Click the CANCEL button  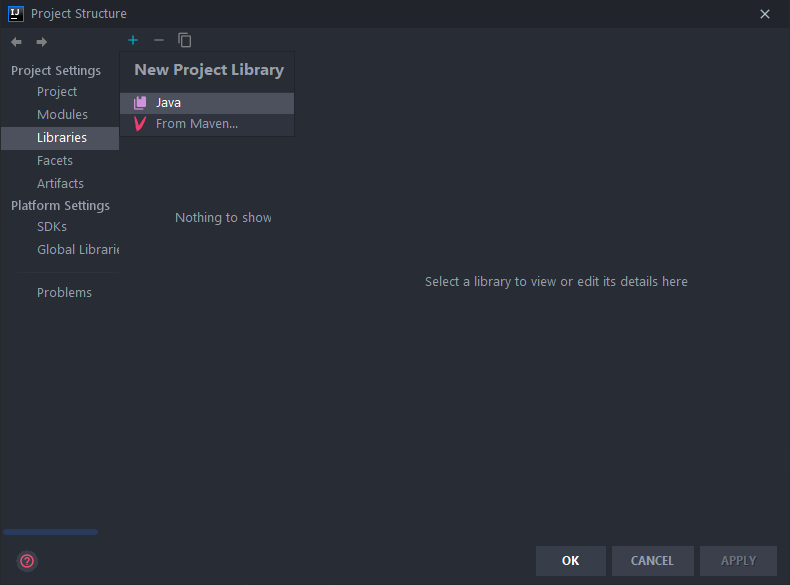tap(652, 561)
